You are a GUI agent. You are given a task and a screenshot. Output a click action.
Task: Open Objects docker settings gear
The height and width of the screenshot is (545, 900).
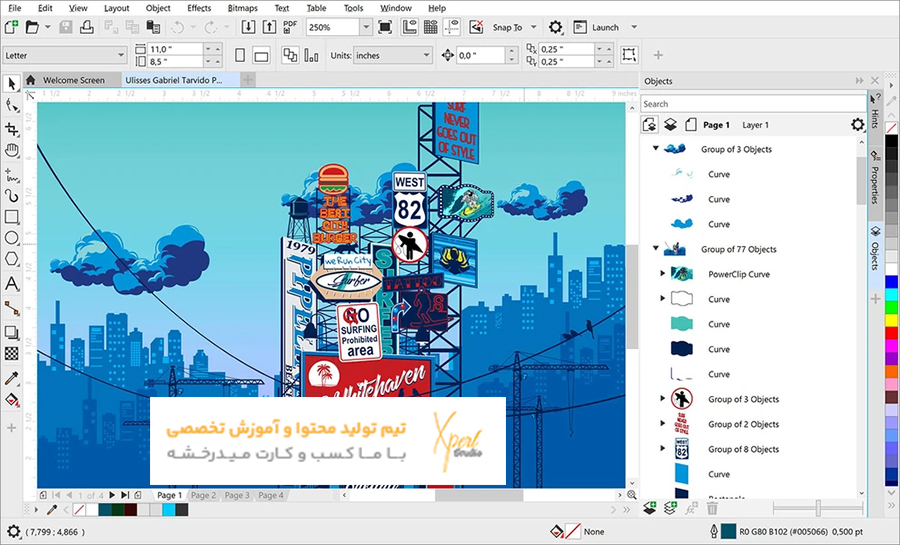(x=857, y=124)
